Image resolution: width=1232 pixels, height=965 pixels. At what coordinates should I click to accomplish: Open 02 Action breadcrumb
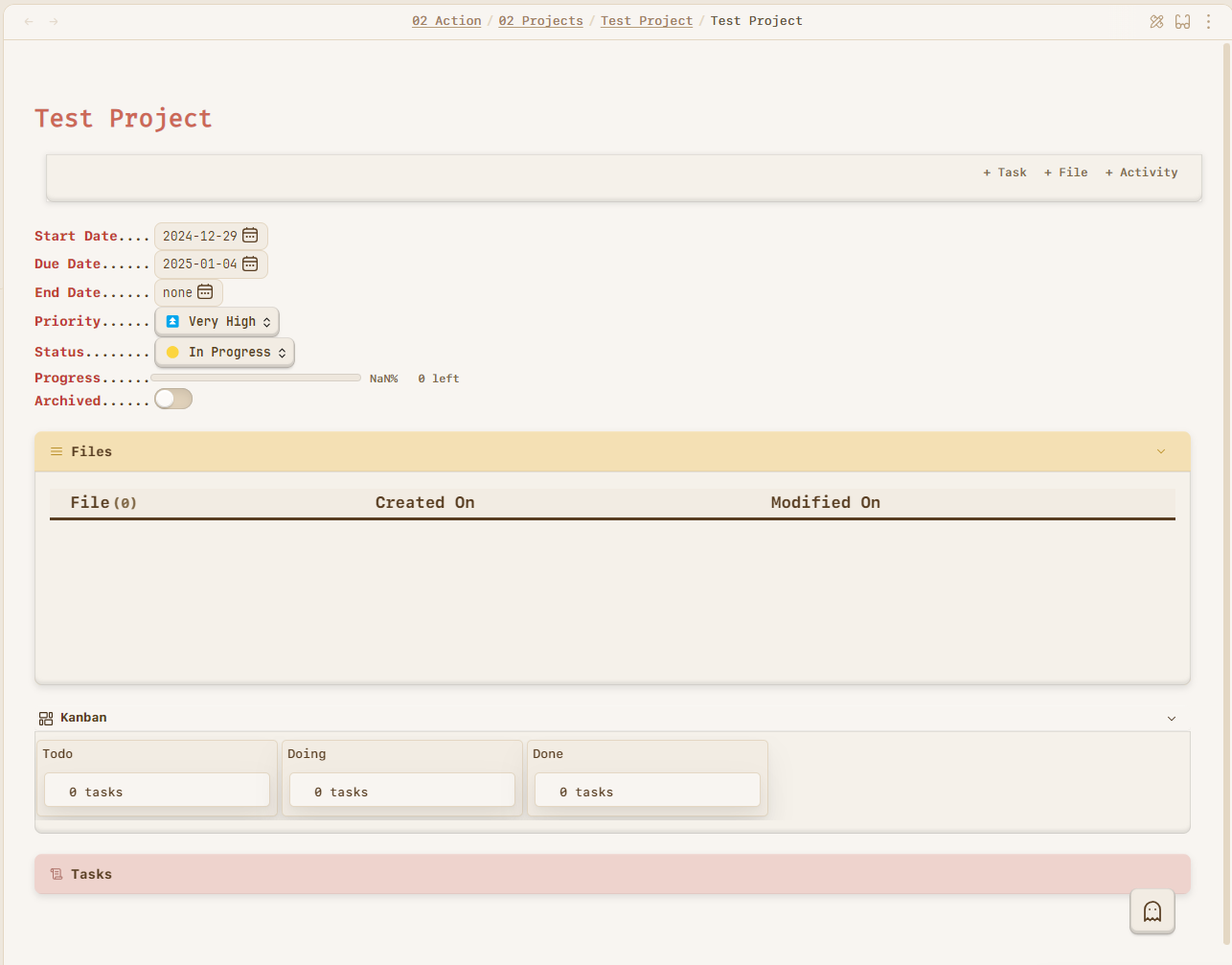[446, 21]
